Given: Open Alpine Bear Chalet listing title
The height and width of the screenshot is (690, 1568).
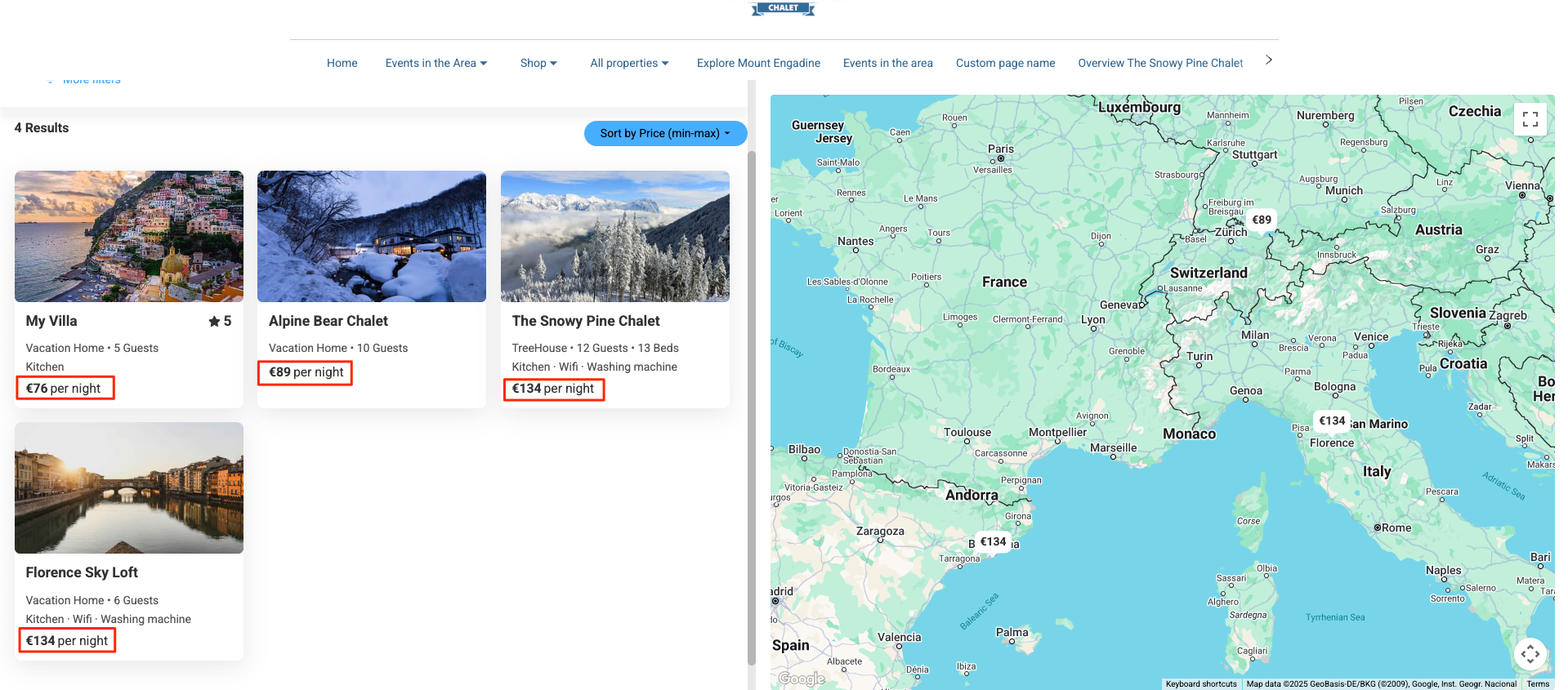Looking at the screenshot, I should point(328,321).
